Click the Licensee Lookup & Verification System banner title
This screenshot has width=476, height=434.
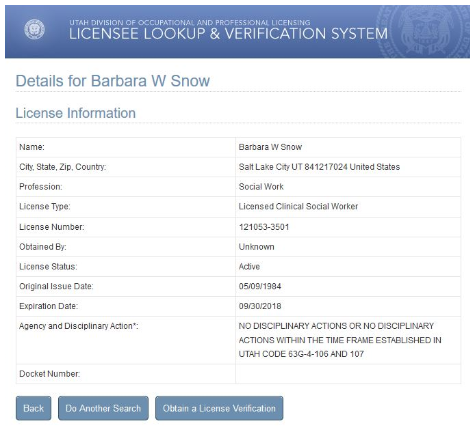[x=228, y=34]
